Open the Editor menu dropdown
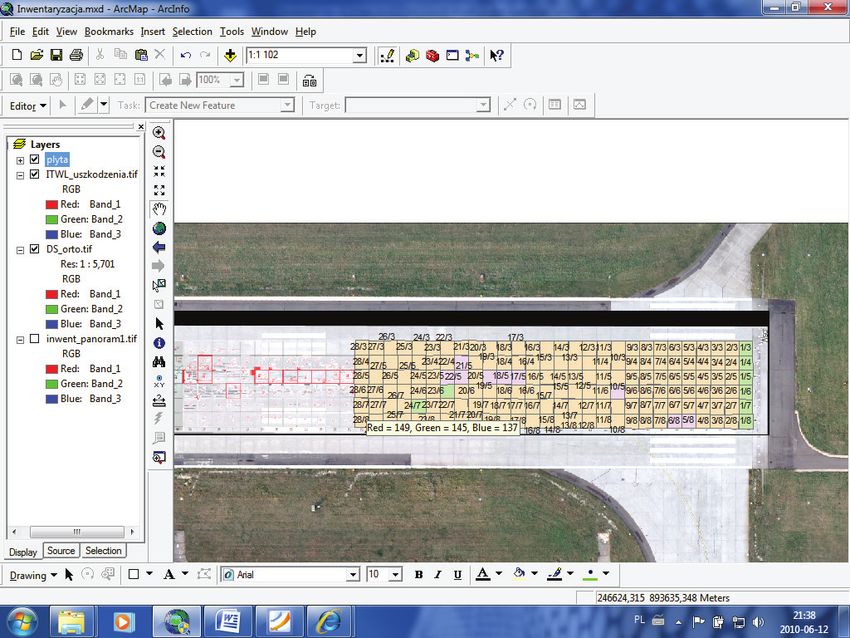 tap(28, 106)
